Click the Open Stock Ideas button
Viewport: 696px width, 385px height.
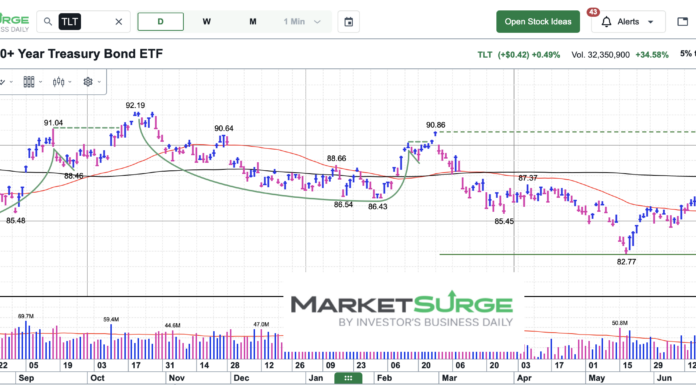538,22
